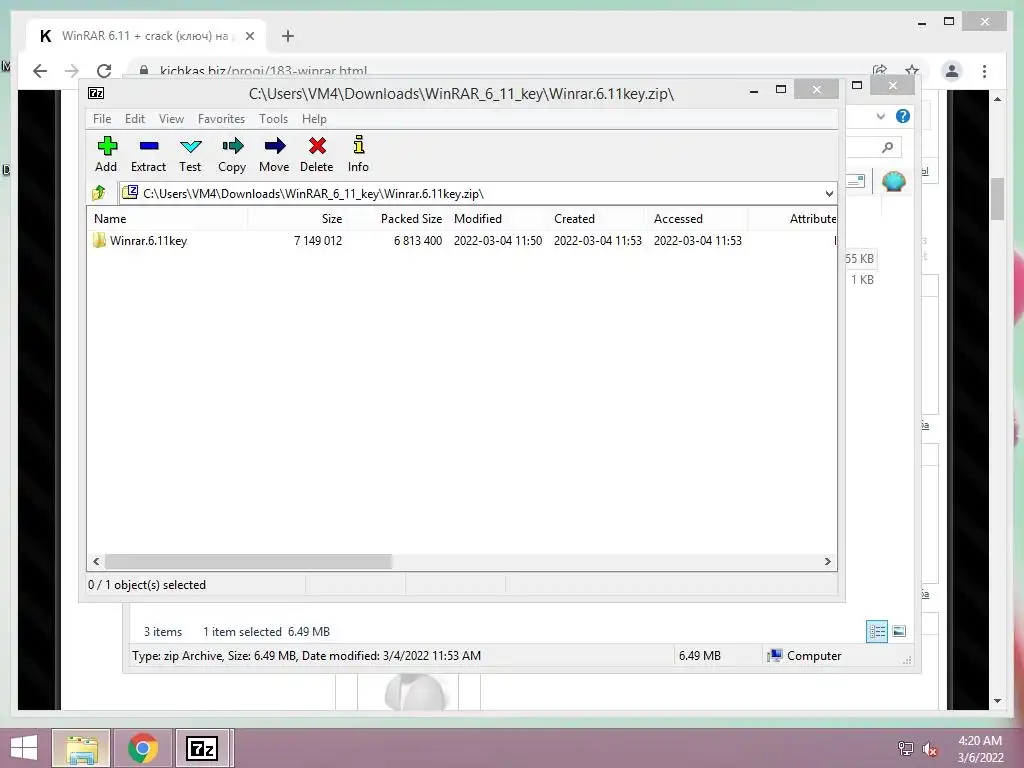Click the muted volume tray icon
The width and height of the screenshot is (1024, 768).
point(930,749)
